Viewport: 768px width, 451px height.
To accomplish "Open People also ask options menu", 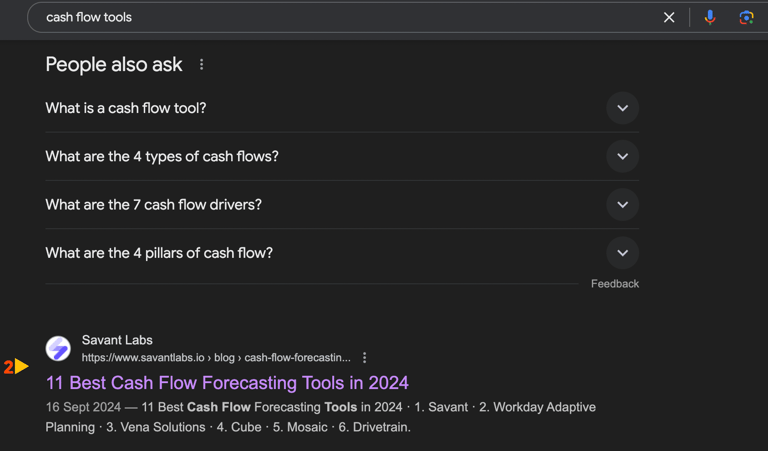I will click(x=201, y=65).
